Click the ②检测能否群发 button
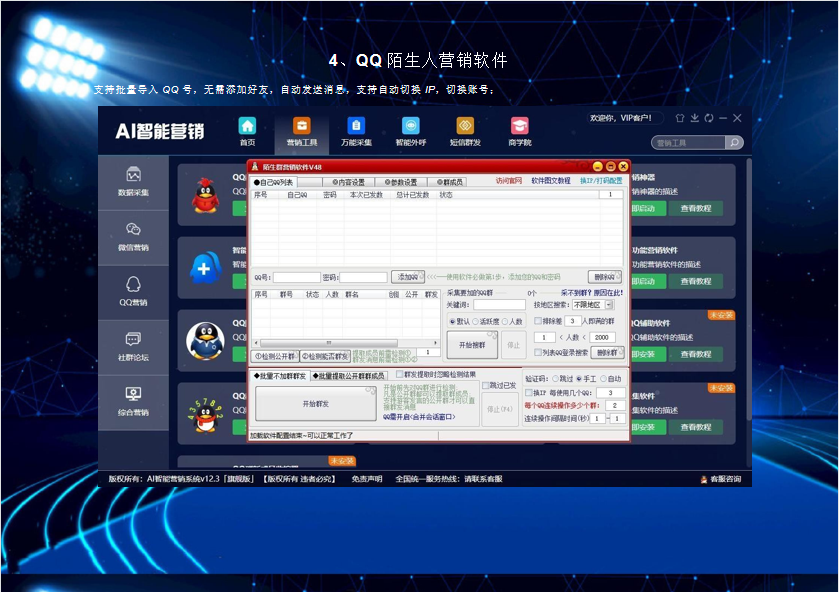Screen dimensions: 839x592 pos(325,356)
